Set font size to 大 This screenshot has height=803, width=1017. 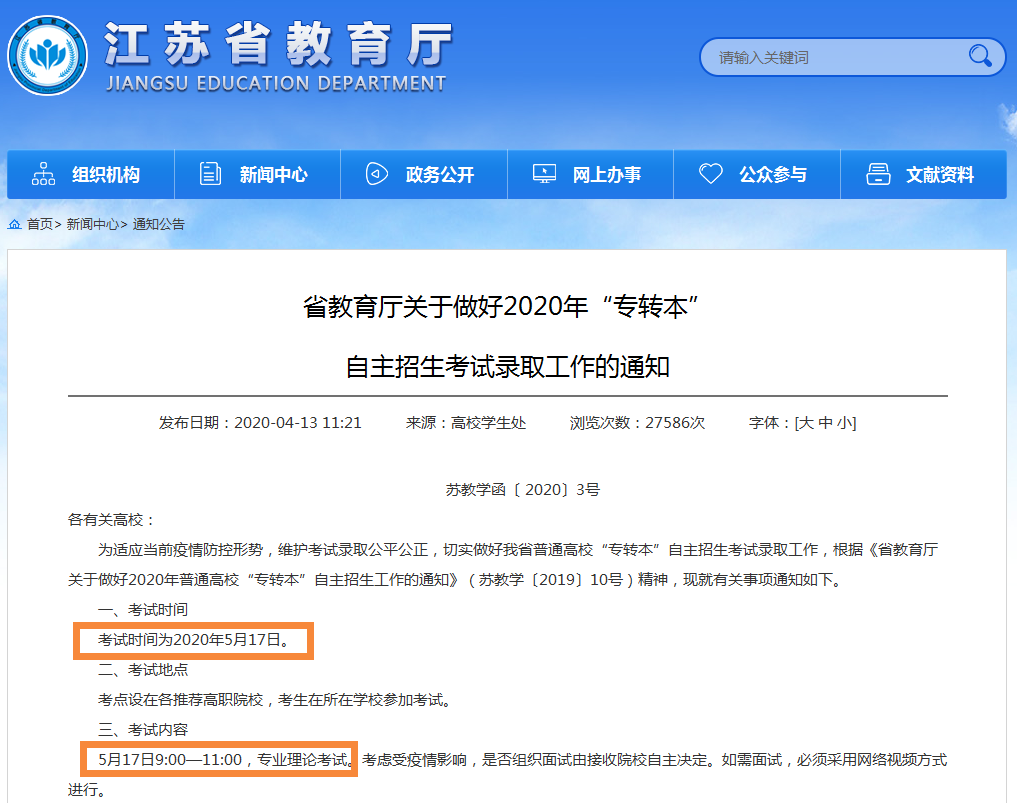pos(805,423)
